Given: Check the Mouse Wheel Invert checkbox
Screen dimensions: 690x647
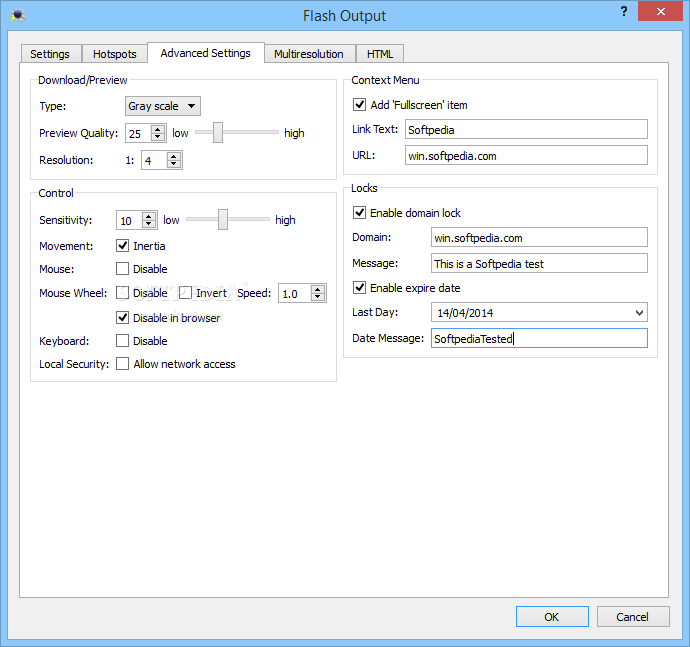Looking at the screenshot, I should 185,293.
